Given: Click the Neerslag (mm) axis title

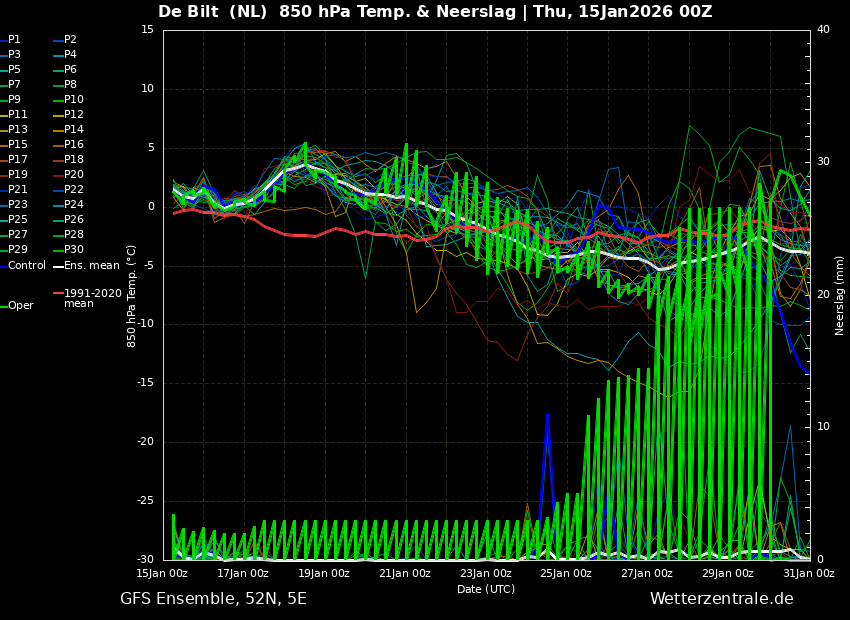Looking at the screenshot, I should click(840, 295).
